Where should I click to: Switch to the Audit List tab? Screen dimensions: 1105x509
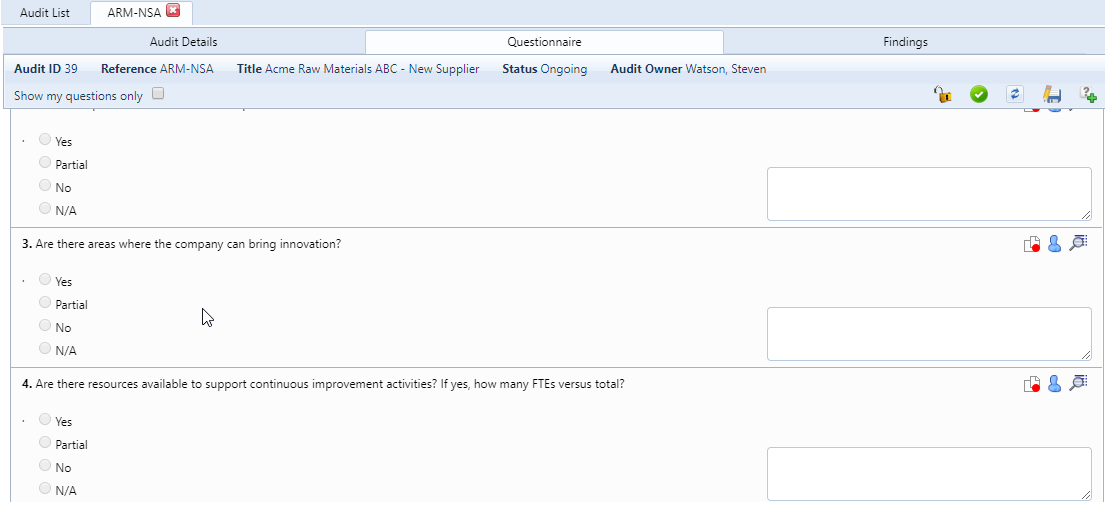click(x=44, y=13)
